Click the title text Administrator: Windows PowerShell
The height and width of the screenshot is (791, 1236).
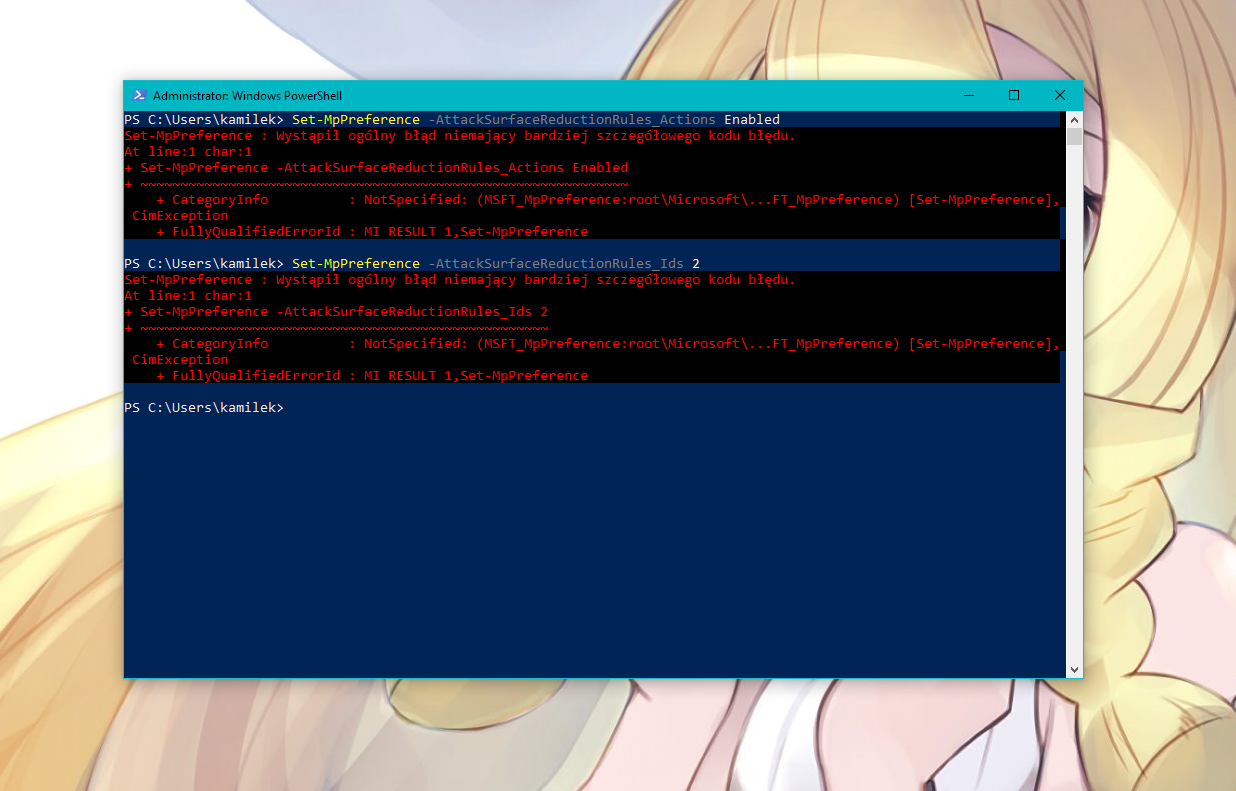(x=247, y=96)
